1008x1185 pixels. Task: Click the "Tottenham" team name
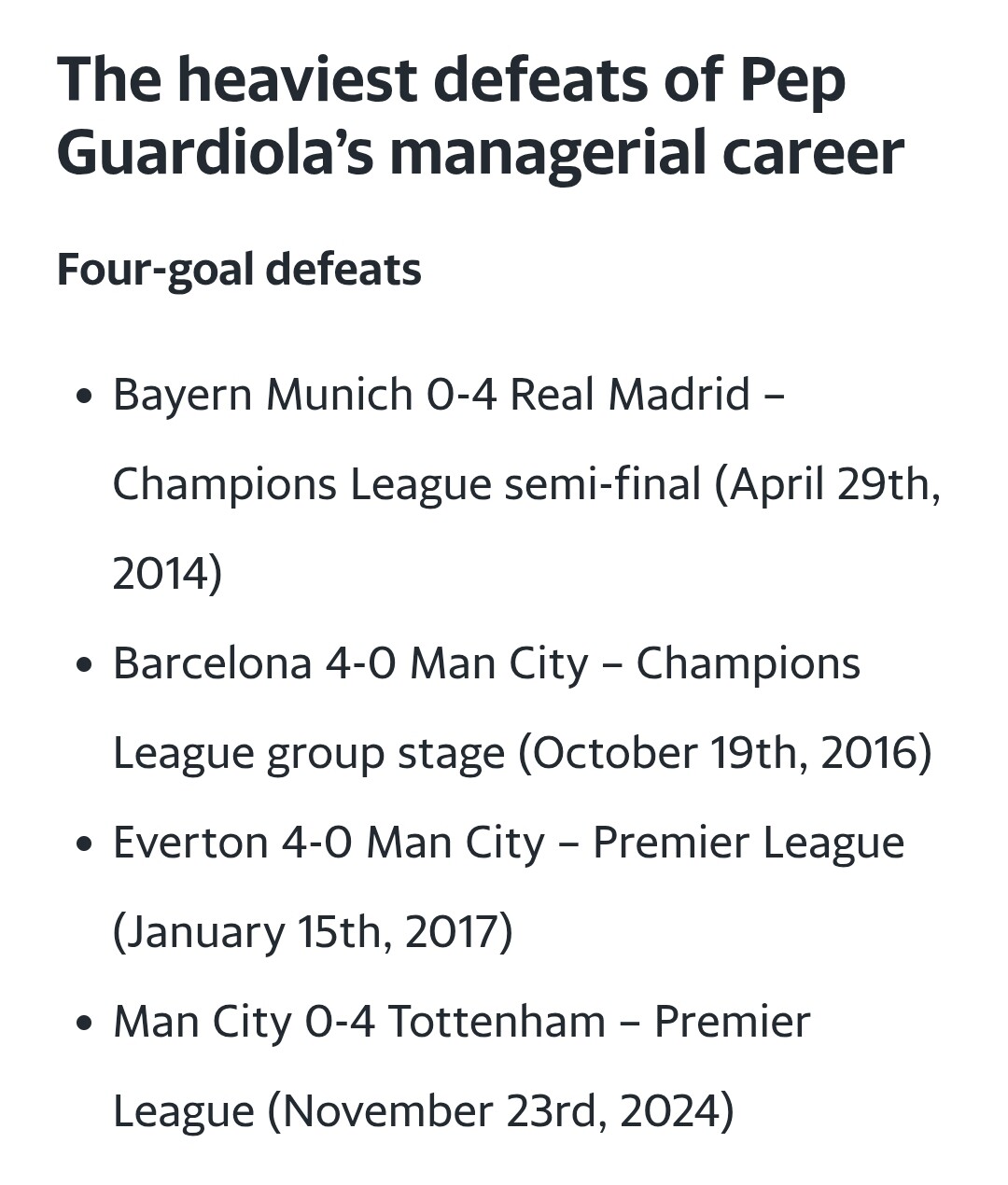point(497,1022)
